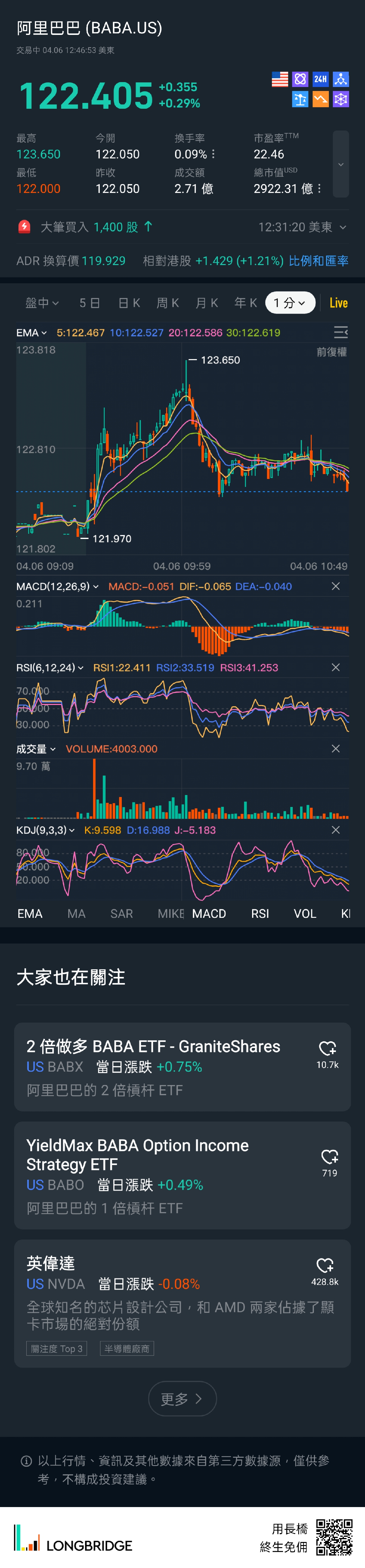Toggle the MA overlay indicator
This screenshot has height=1568, width=365.
[x=77, y=914]
